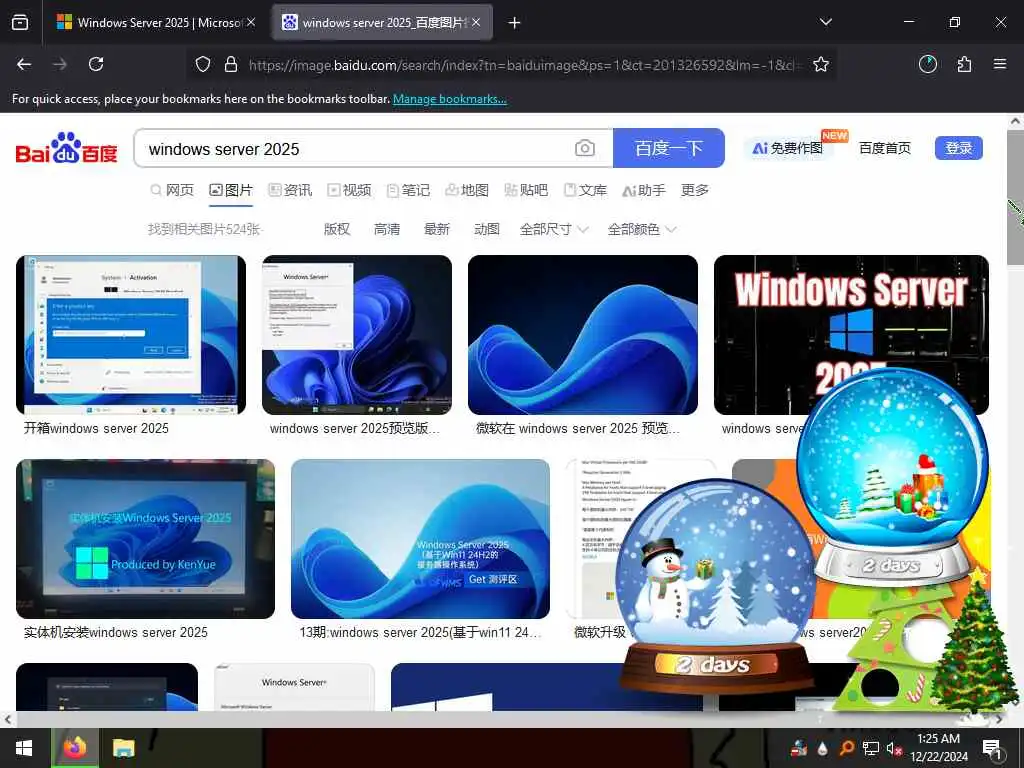Click the computer tray icon beside drop
This screenshot has width=1024, height=768.
click(799, 749)
